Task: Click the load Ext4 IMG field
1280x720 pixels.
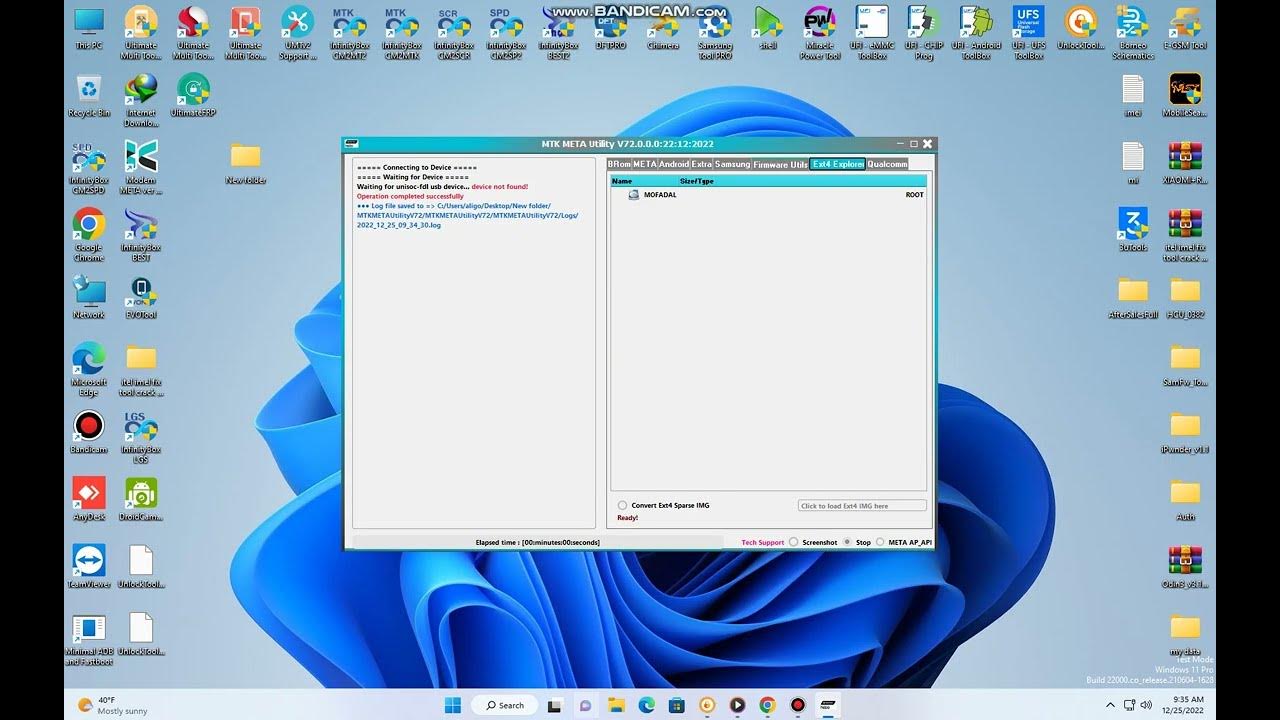Action: [x=862, y=506]
